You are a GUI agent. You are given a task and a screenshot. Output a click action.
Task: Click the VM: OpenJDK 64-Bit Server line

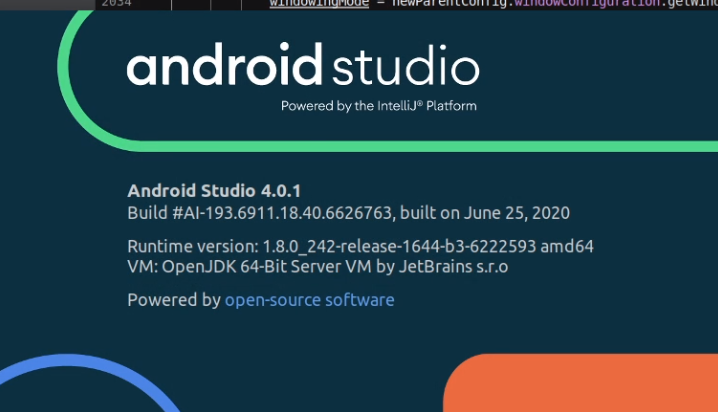coord(318,266)
